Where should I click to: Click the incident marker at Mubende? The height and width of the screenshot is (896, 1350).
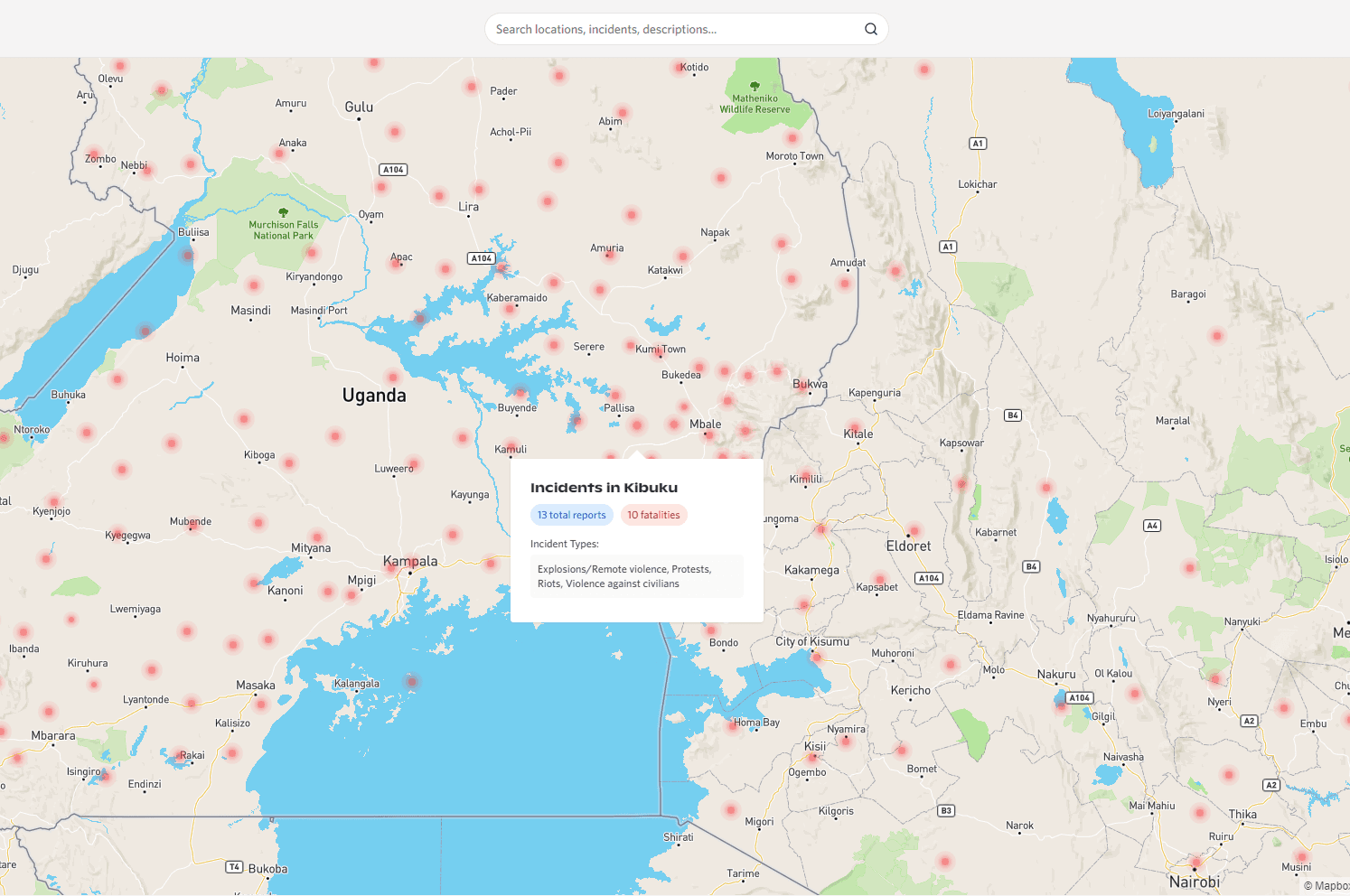pyautogui.click(x=192, y=527)
